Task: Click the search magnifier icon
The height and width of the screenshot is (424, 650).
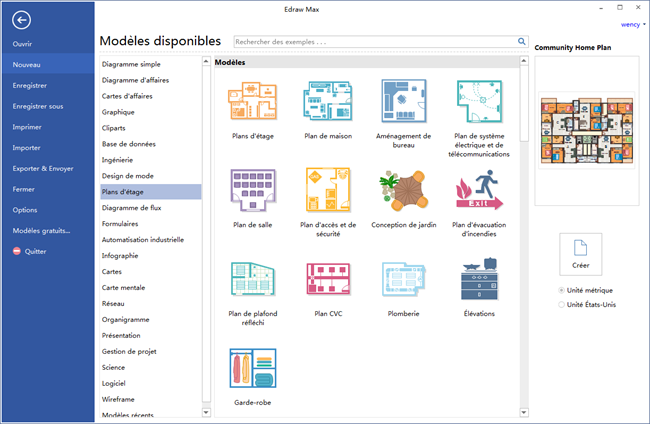Action: (x=521, y=41)
